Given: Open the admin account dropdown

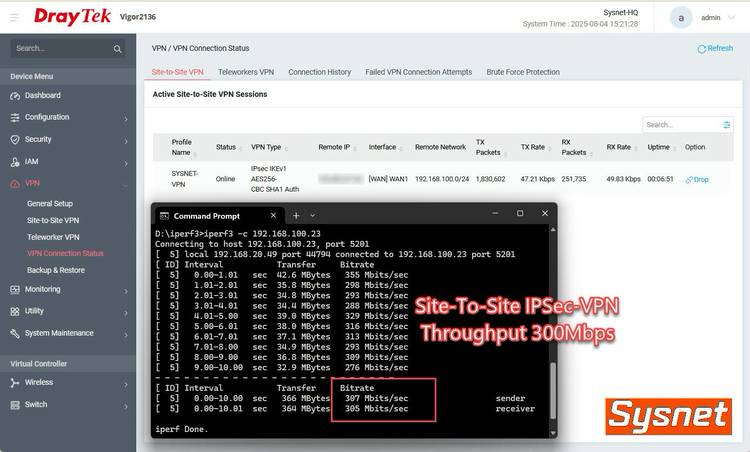Looking at the screenshot, I should point(738,18).
